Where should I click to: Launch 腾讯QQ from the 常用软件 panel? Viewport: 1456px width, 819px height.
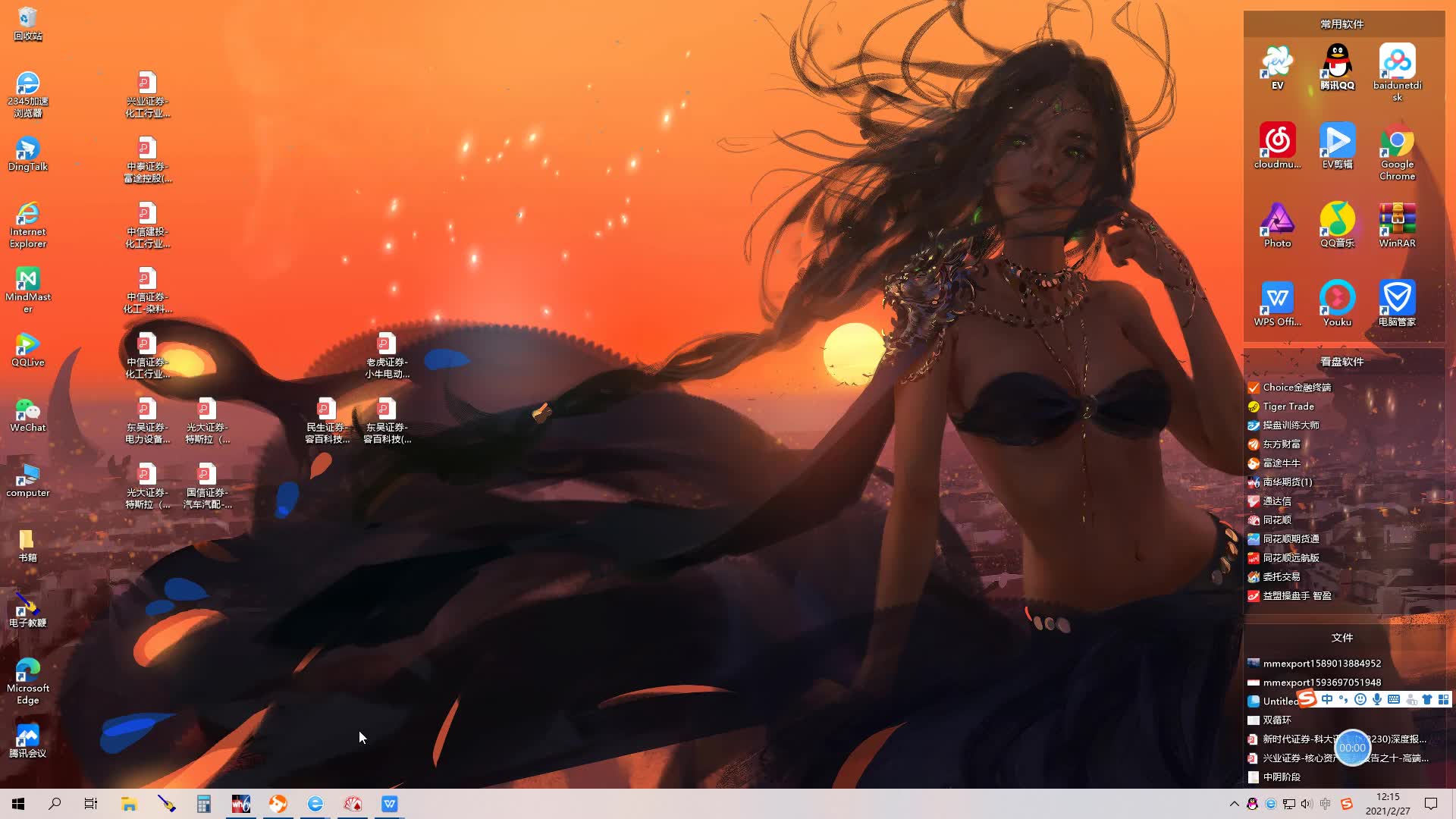pos(1337,68)
